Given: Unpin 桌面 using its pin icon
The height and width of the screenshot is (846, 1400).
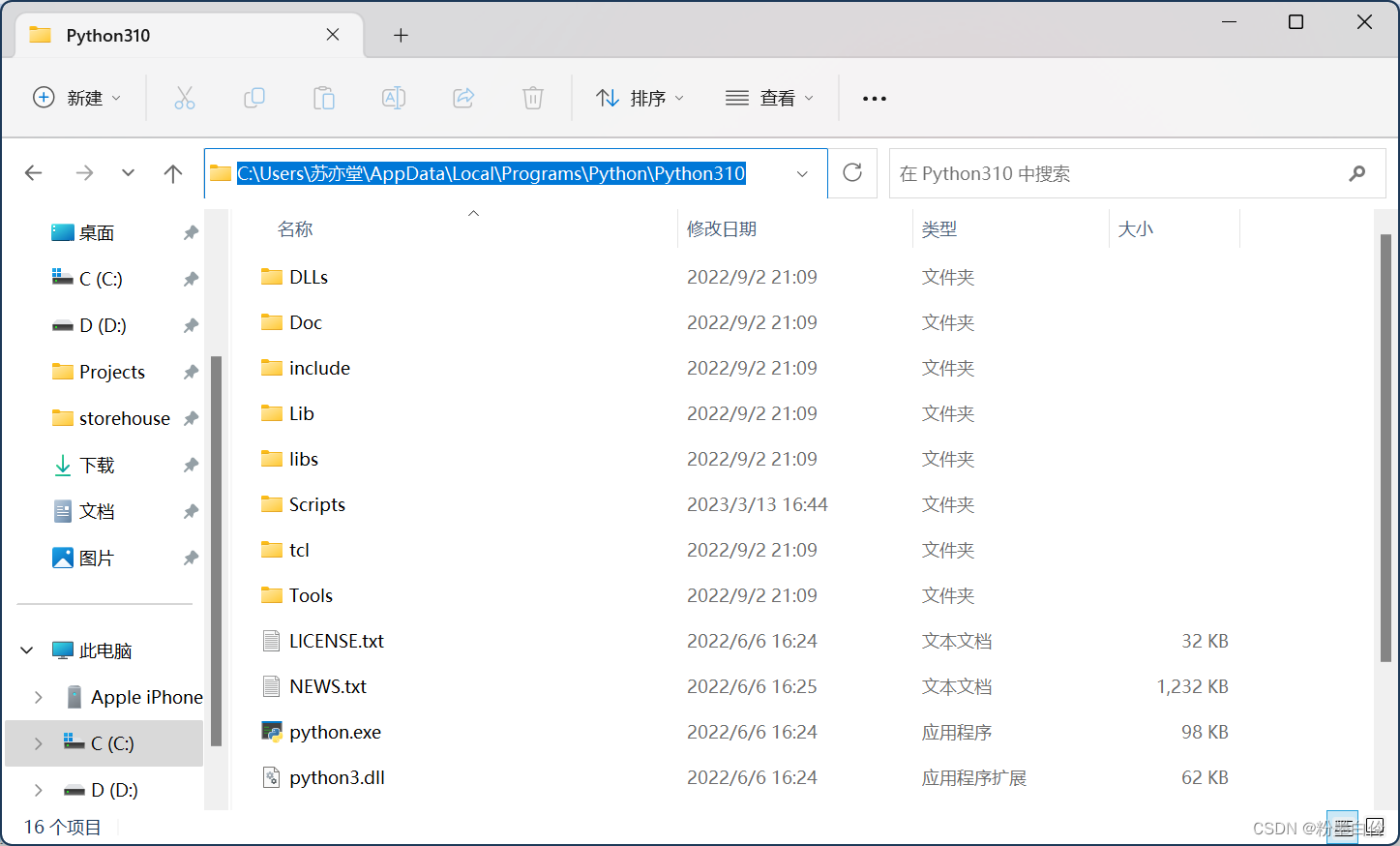Looking at the screenshot, I should click(191, 232).
